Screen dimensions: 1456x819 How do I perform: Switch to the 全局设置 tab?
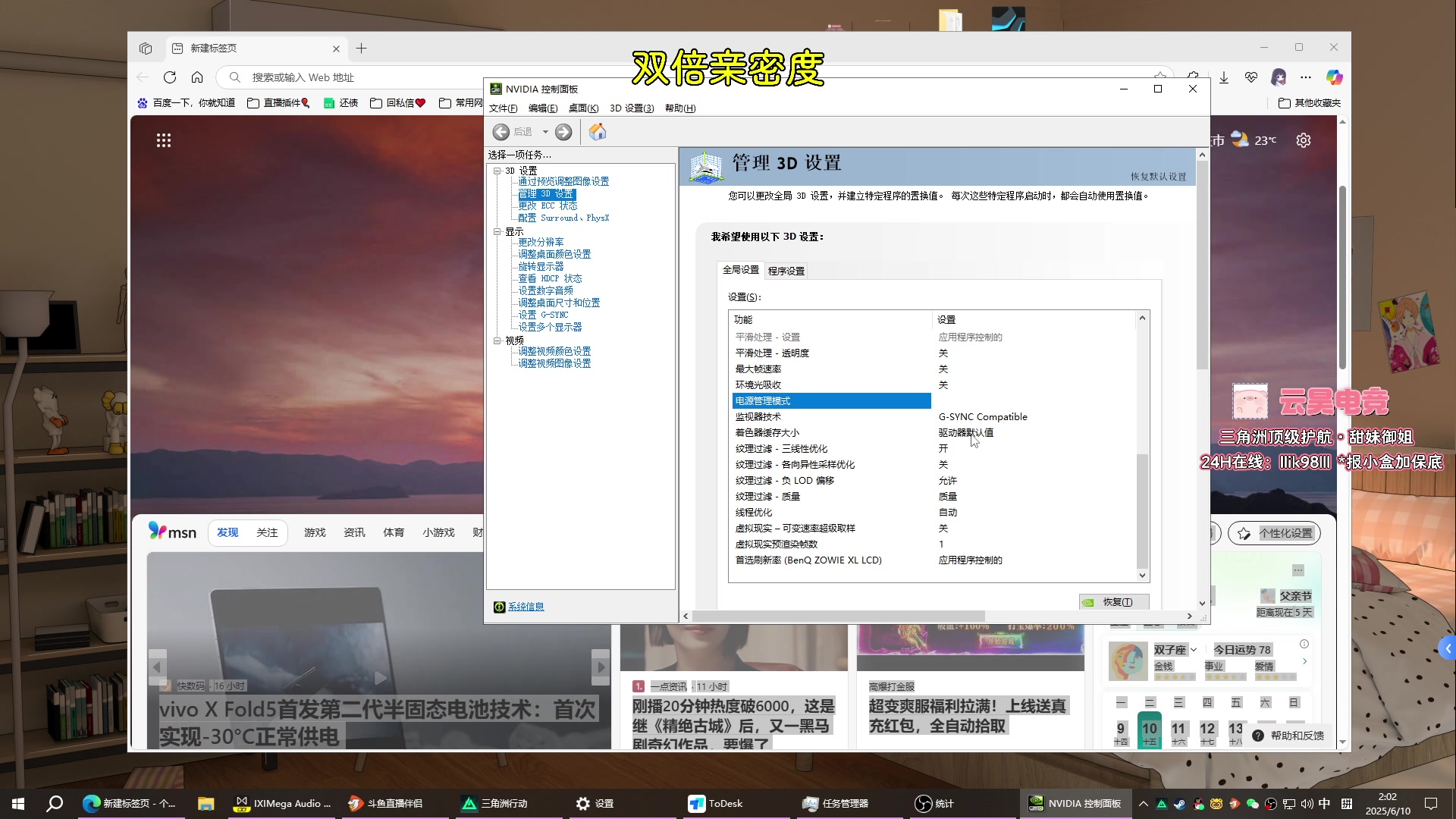click(740, 270)
